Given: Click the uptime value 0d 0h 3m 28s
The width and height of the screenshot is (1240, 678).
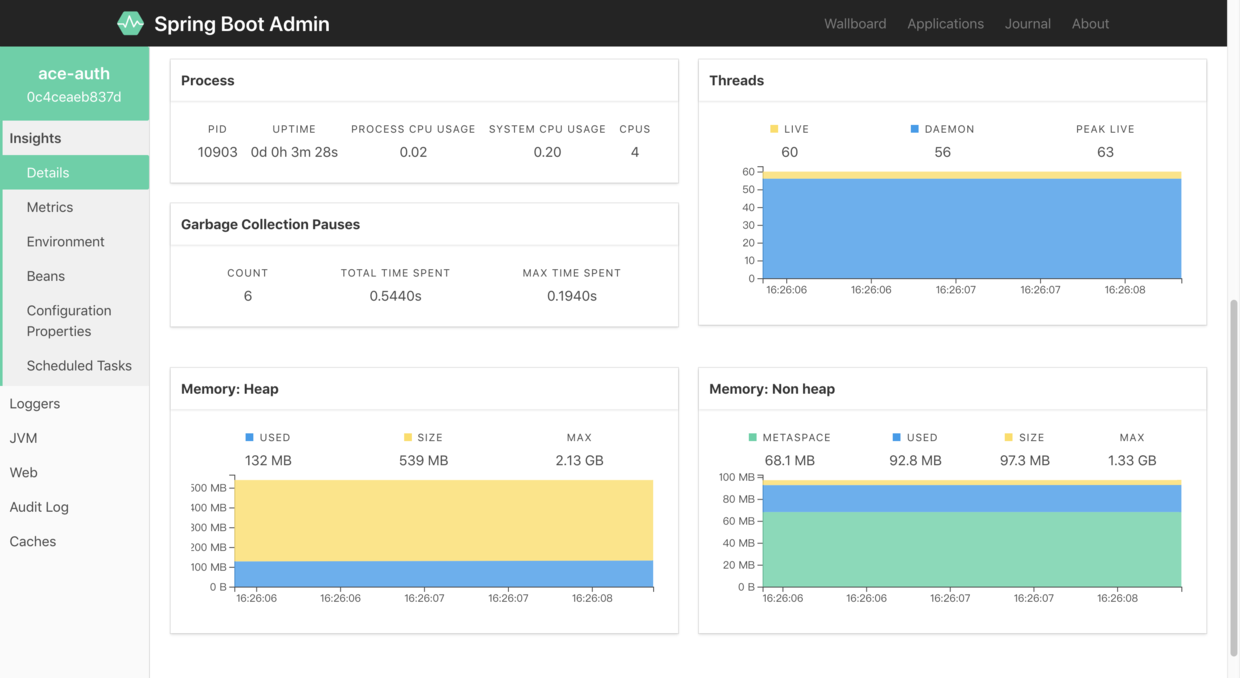Looking at the screenshot, I should [x=294, y=152].
